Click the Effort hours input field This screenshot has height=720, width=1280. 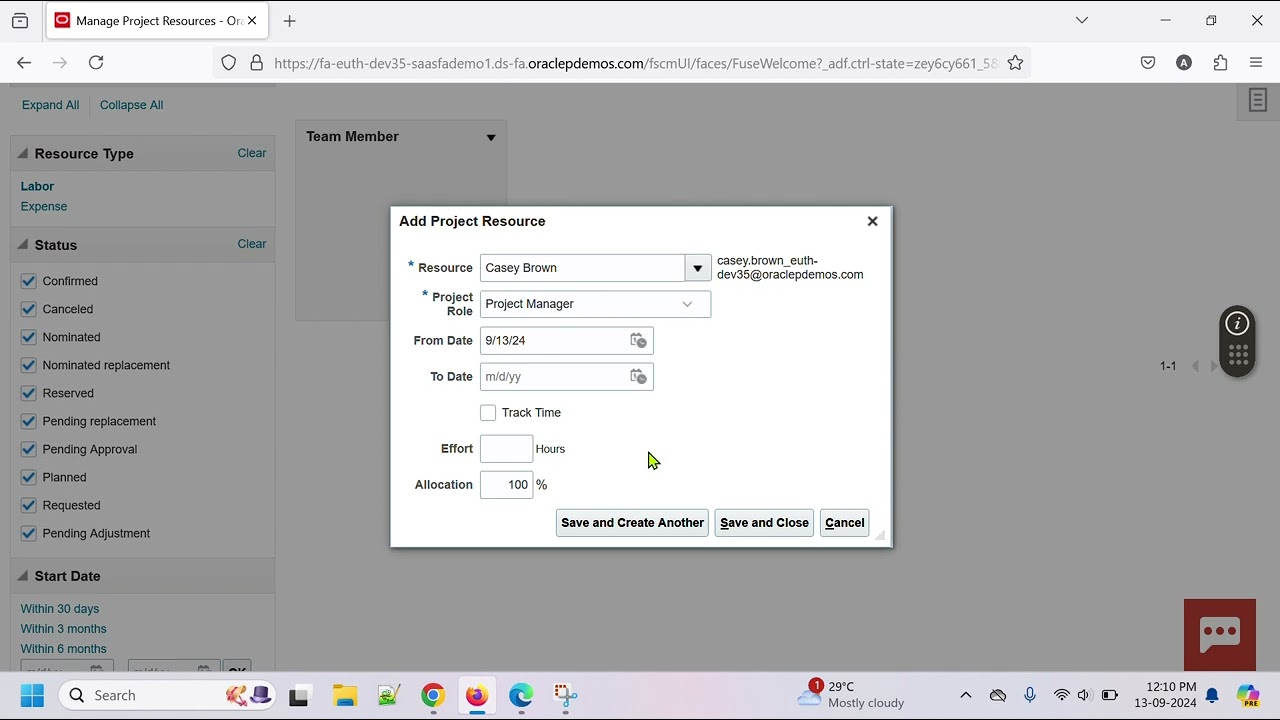tap(506, 449)
